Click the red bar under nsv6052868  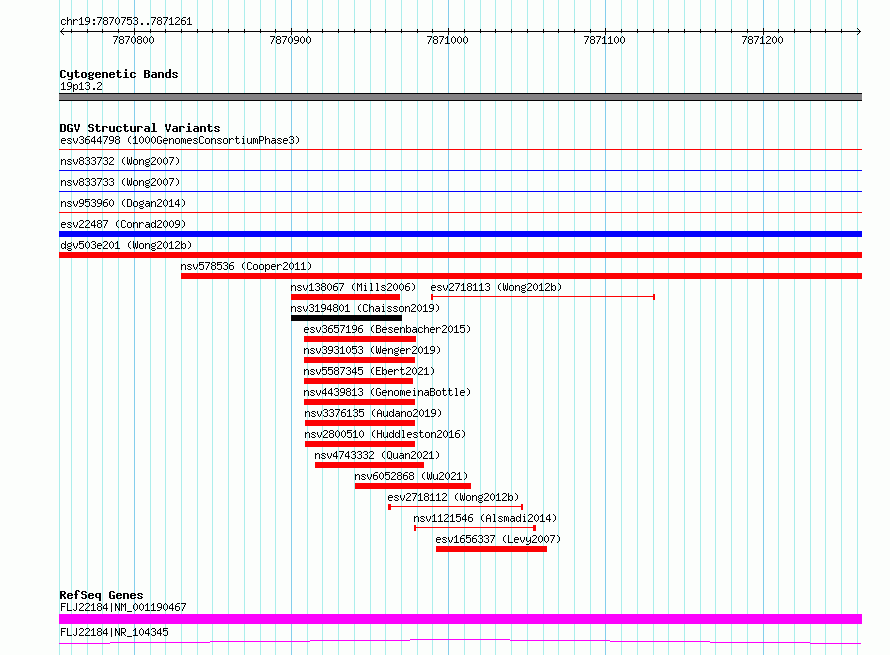(413, 486)
